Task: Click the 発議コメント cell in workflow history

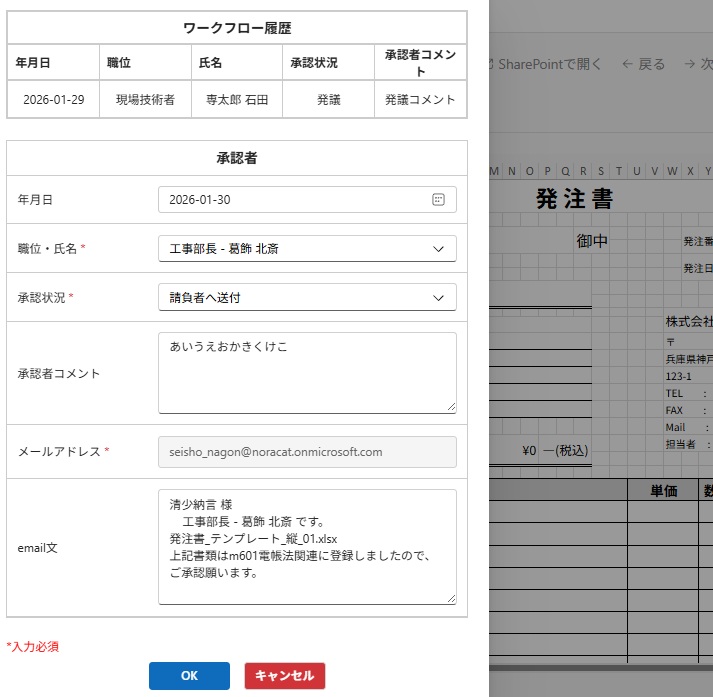Action: [x=420, y=100]
